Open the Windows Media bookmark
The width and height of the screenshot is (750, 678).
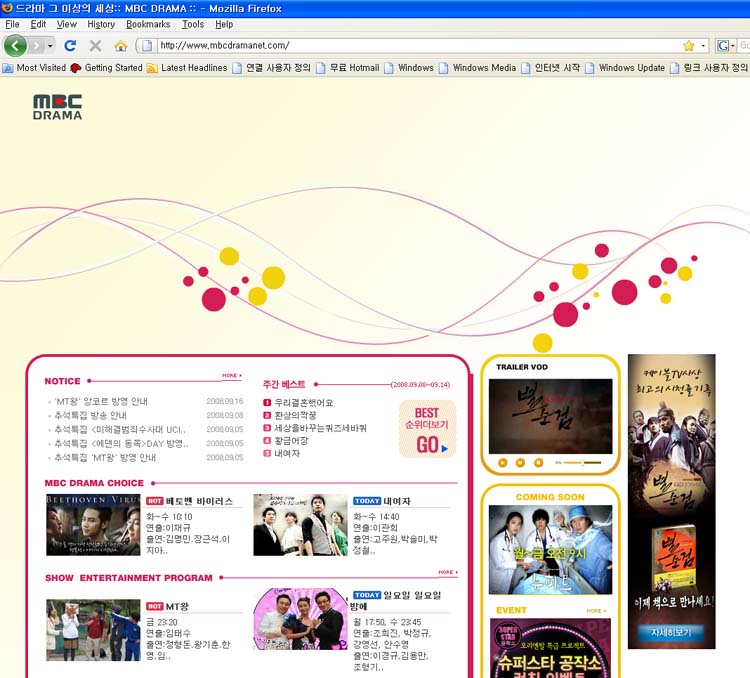478,68
